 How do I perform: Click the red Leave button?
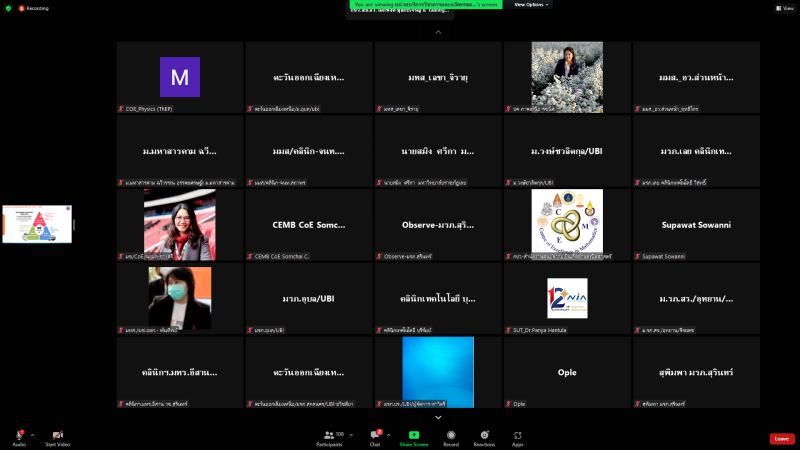point(782,438)
